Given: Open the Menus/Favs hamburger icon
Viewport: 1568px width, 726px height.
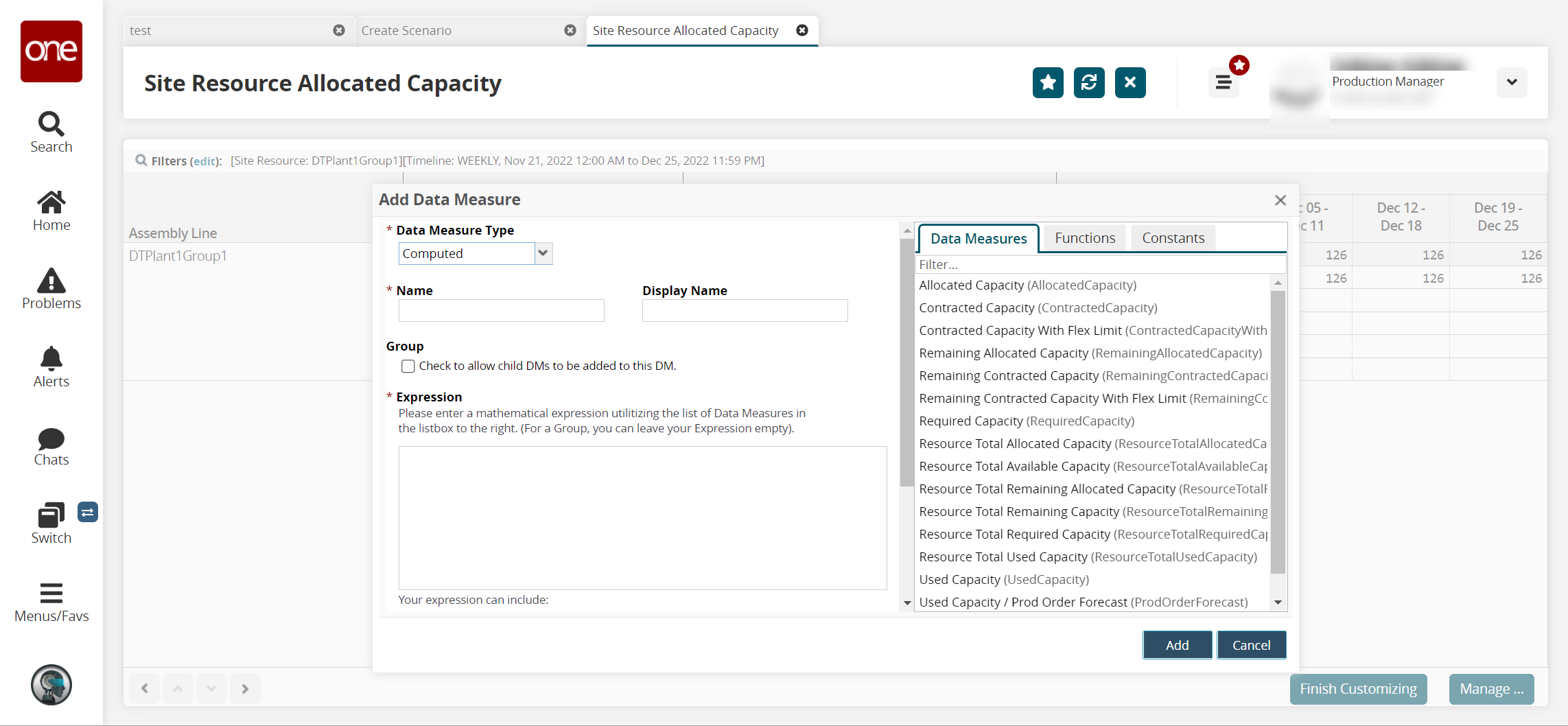Looking at the screenshot, I should pos(51,593).
